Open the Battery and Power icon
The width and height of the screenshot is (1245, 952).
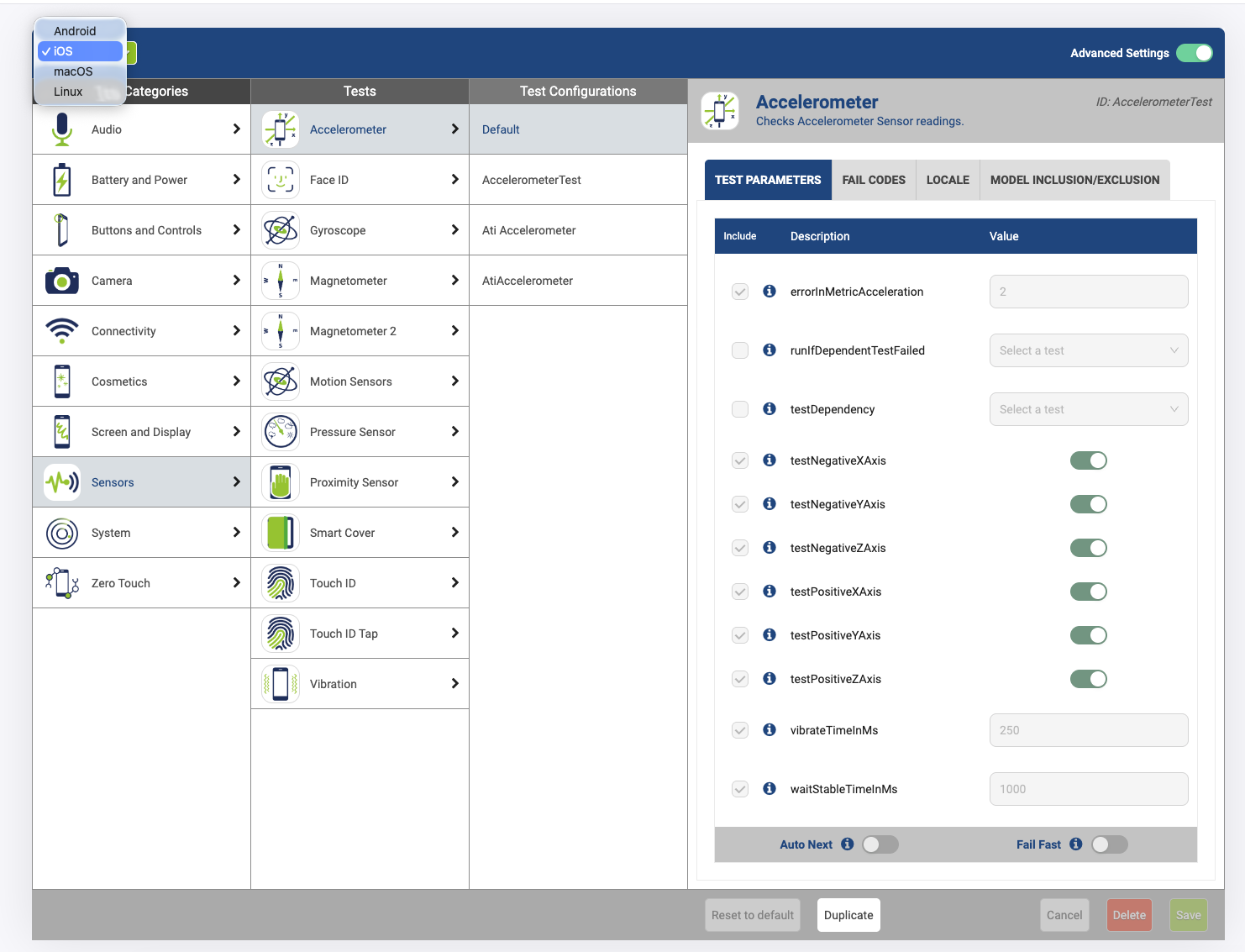tap(61, 180)
